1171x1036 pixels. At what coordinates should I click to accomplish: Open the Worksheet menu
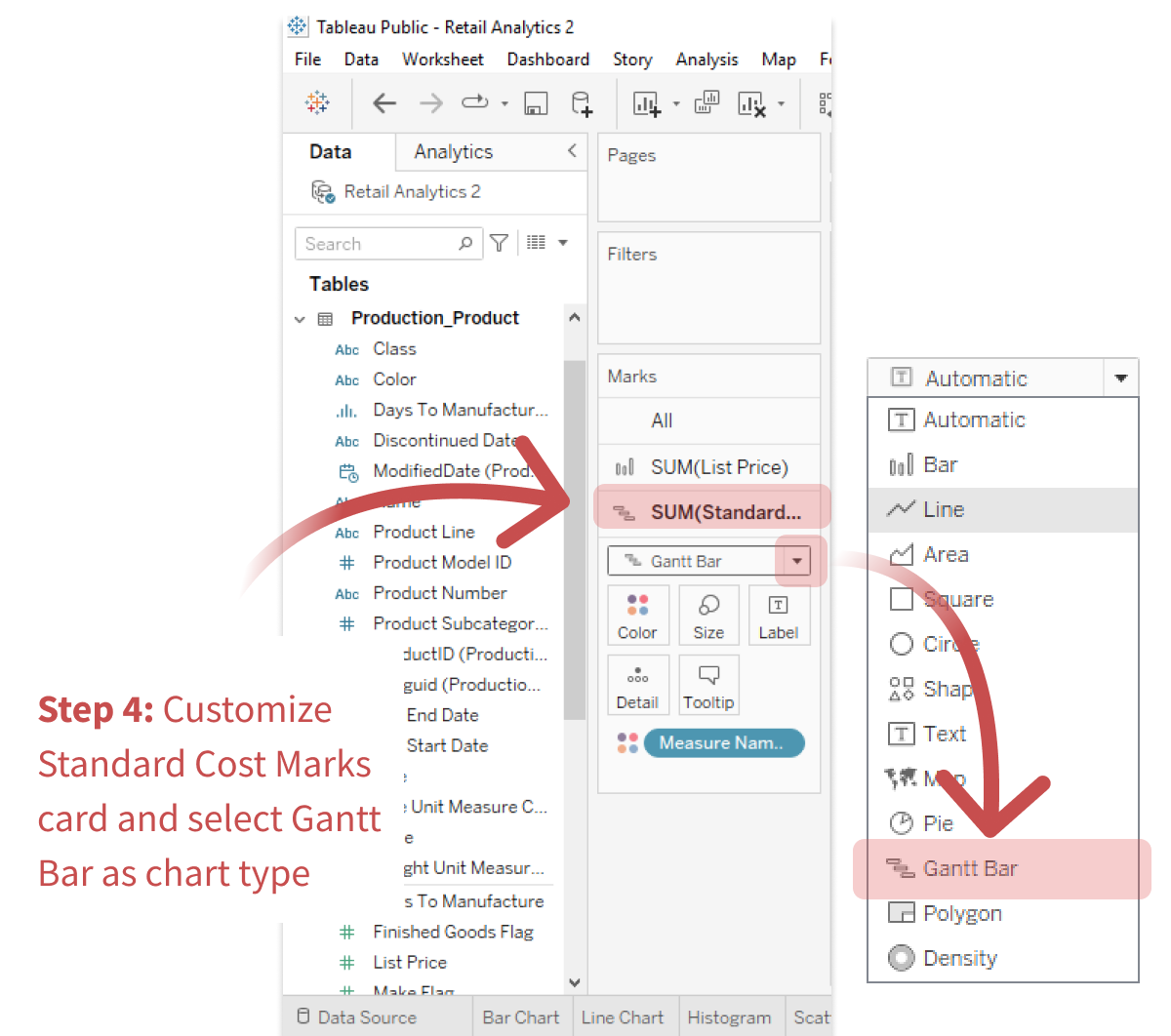pyautogui.click(x=443, y=60)
